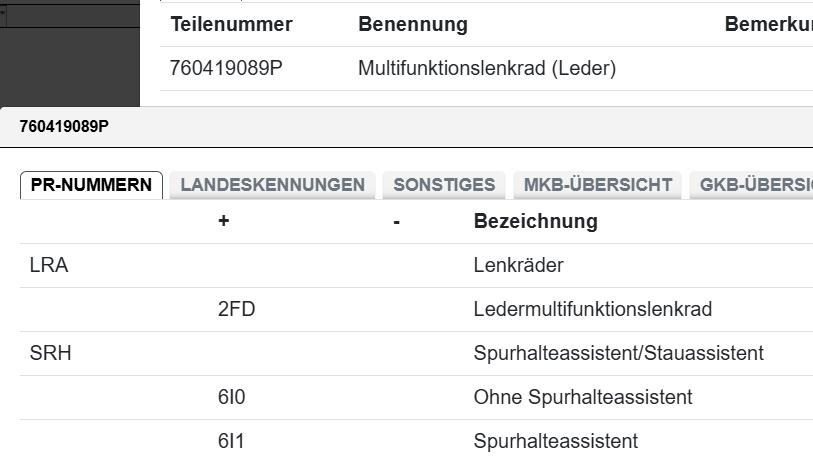Click the Ledermultifunktionslenkrad description

(x=592, y=309)
